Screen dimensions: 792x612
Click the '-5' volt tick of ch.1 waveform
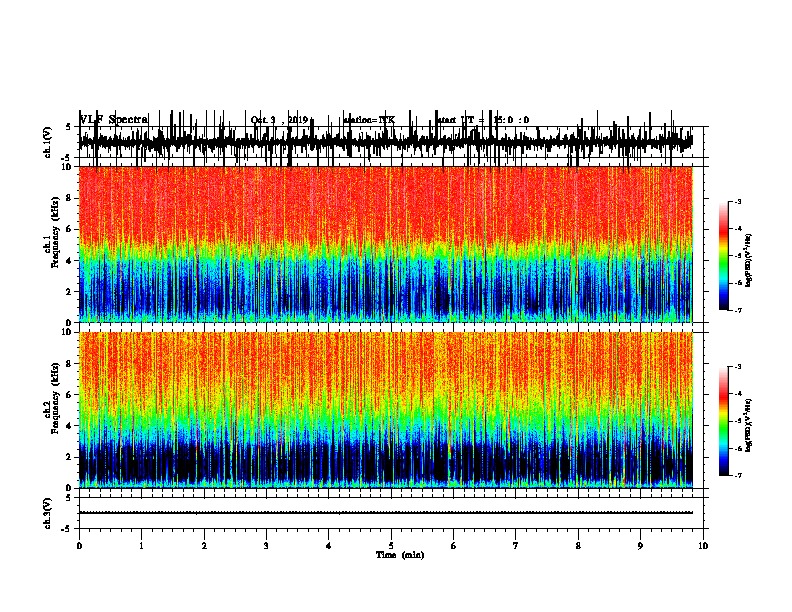coord(67,159)
